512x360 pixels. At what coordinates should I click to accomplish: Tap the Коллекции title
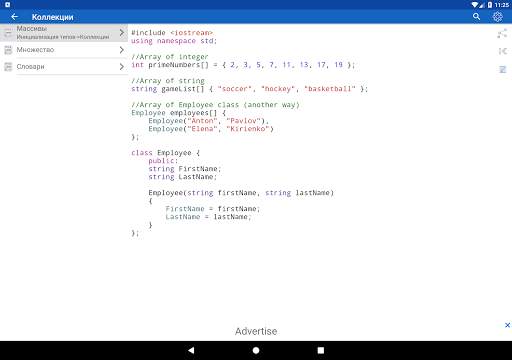click(52, 17)
